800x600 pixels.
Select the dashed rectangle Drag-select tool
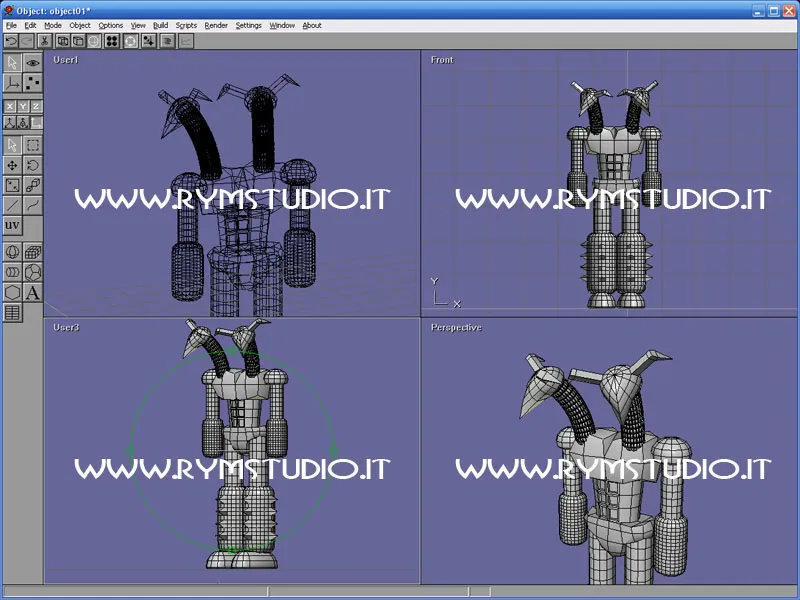[33, 145]
